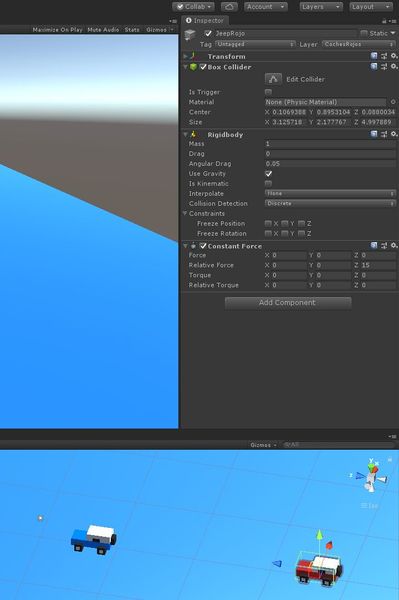Open Transform settings gear menu
The image size is (399, 600).
click(394, 56)
